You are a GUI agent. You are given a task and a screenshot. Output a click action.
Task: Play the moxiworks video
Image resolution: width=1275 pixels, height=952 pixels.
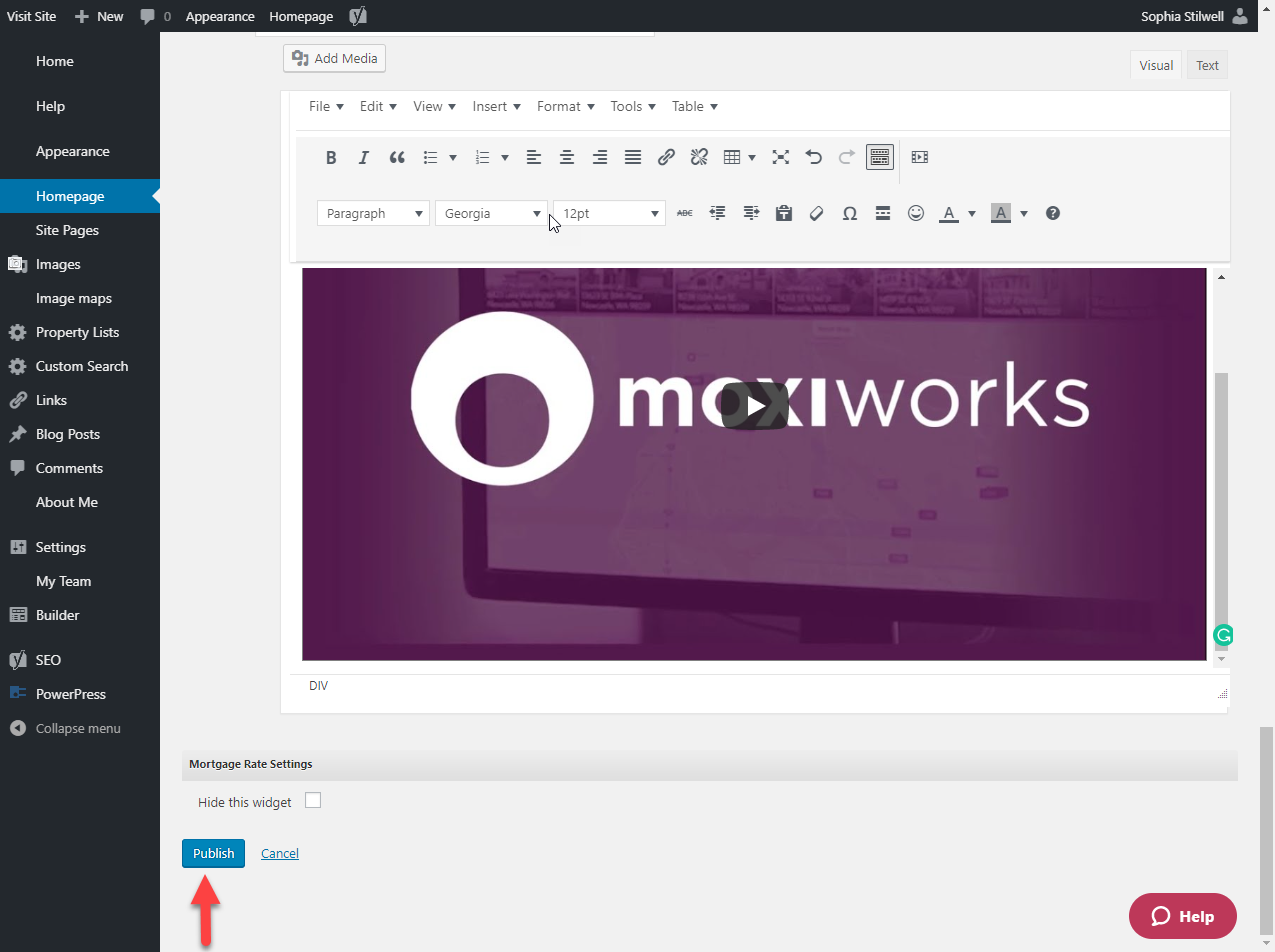click(x=755, y=405)
